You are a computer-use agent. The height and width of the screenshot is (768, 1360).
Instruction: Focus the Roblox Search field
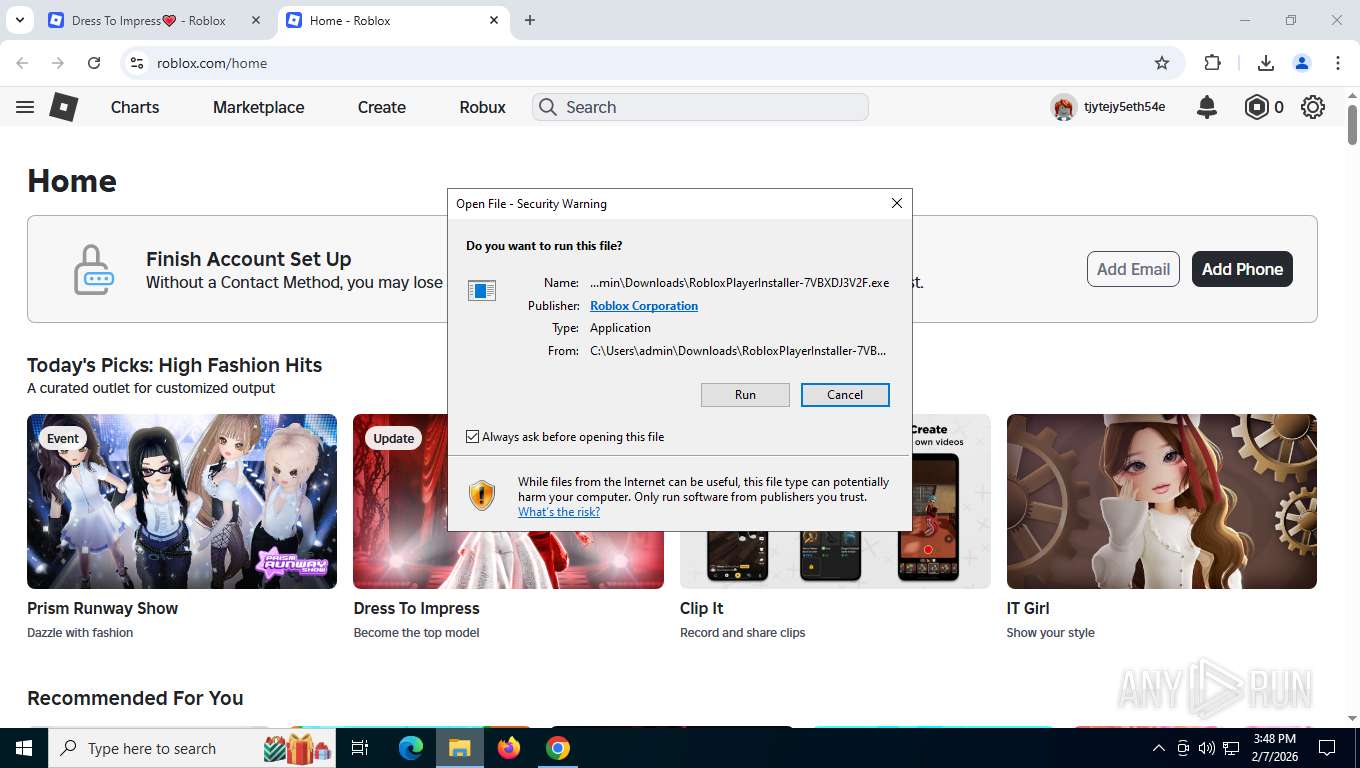tap(700, 107)
